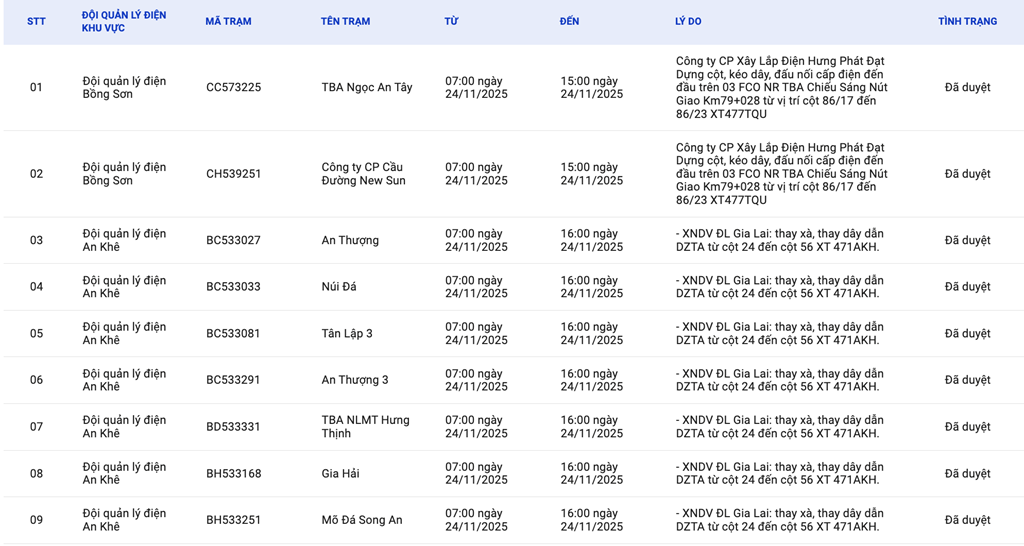This screenshot has width=1024, height=546.
Task: Select the TÊN TRẠM column header
Action: coord(345,21)
